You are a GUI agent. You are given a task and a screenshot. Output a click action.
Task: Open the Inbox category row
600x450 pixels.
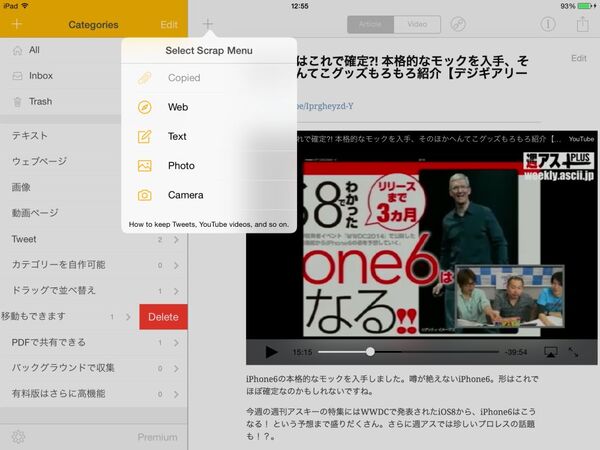click(x=60, y=76)
